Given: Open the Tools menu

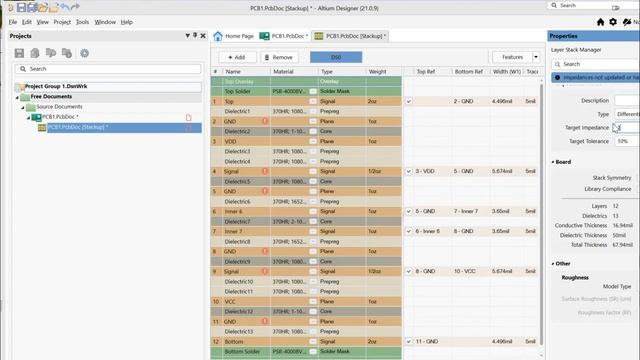Looking at the screenshot, I should (82, 22).
